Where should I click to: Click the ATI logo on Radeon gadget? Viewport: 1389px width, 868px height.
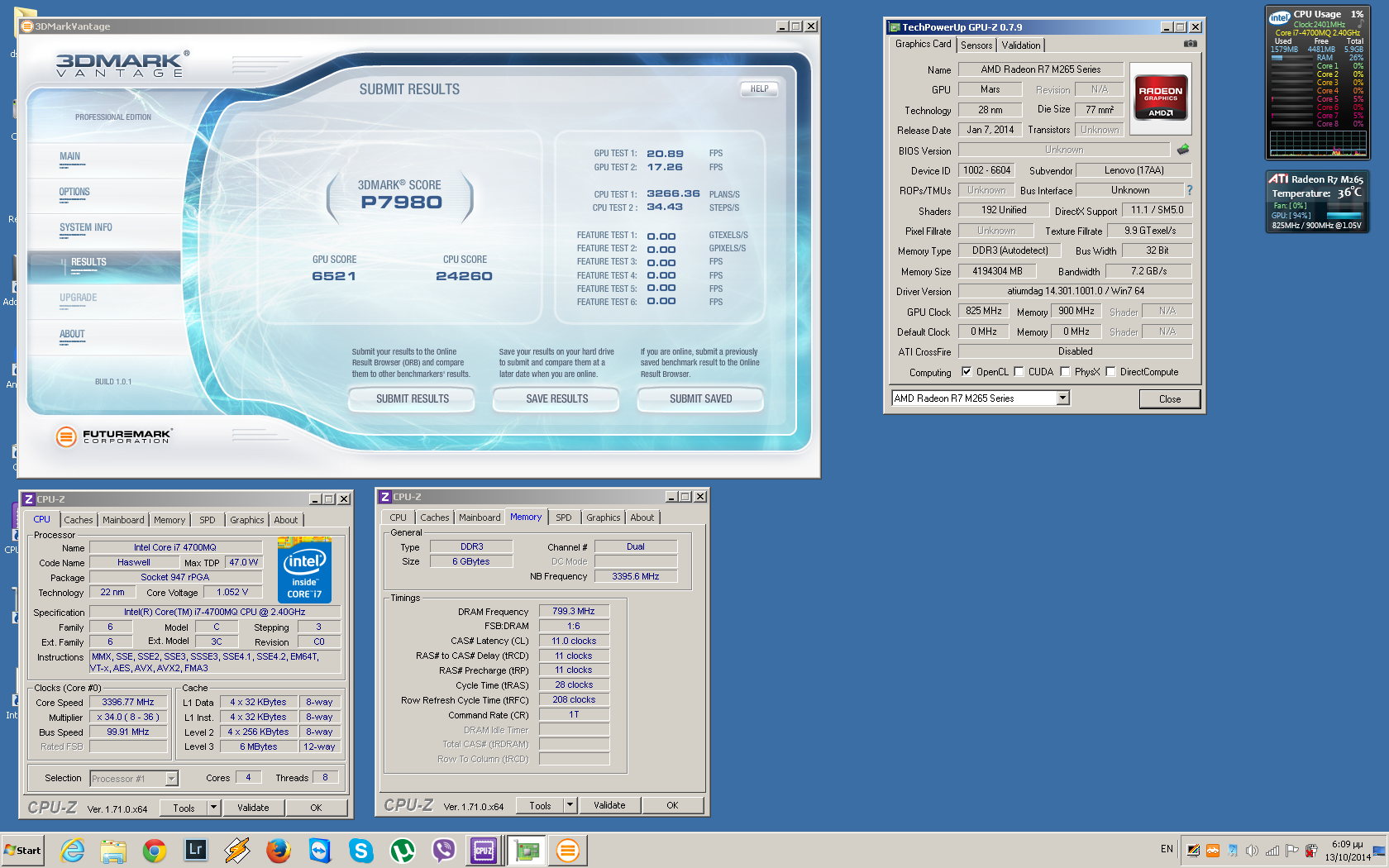point(1278,179)
